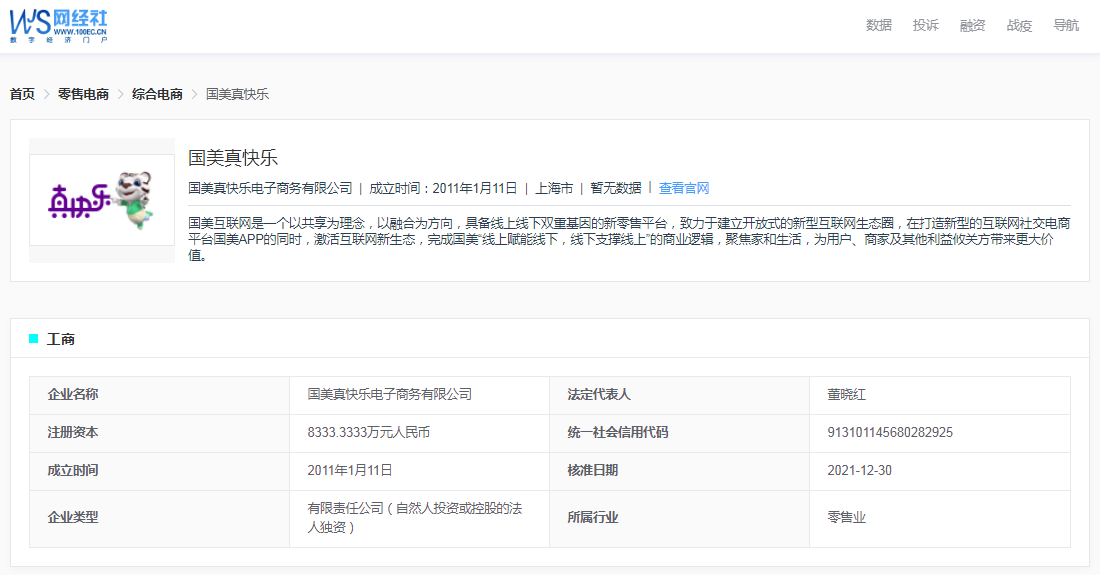The height and width of the screenshot is (575, 1100).
Task: Visit the official site via 查看官网
Action: (684, 188)
